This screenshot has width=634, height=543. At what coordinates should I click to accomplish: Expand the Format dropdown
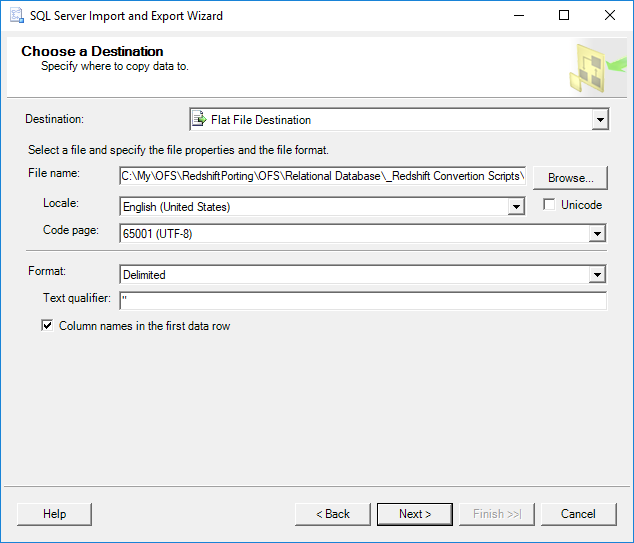coord(597,275)
